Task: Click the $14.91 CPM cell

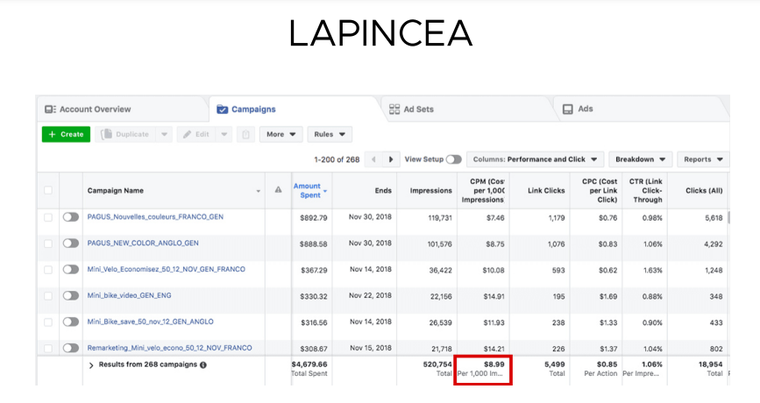Action: point(494,297)
